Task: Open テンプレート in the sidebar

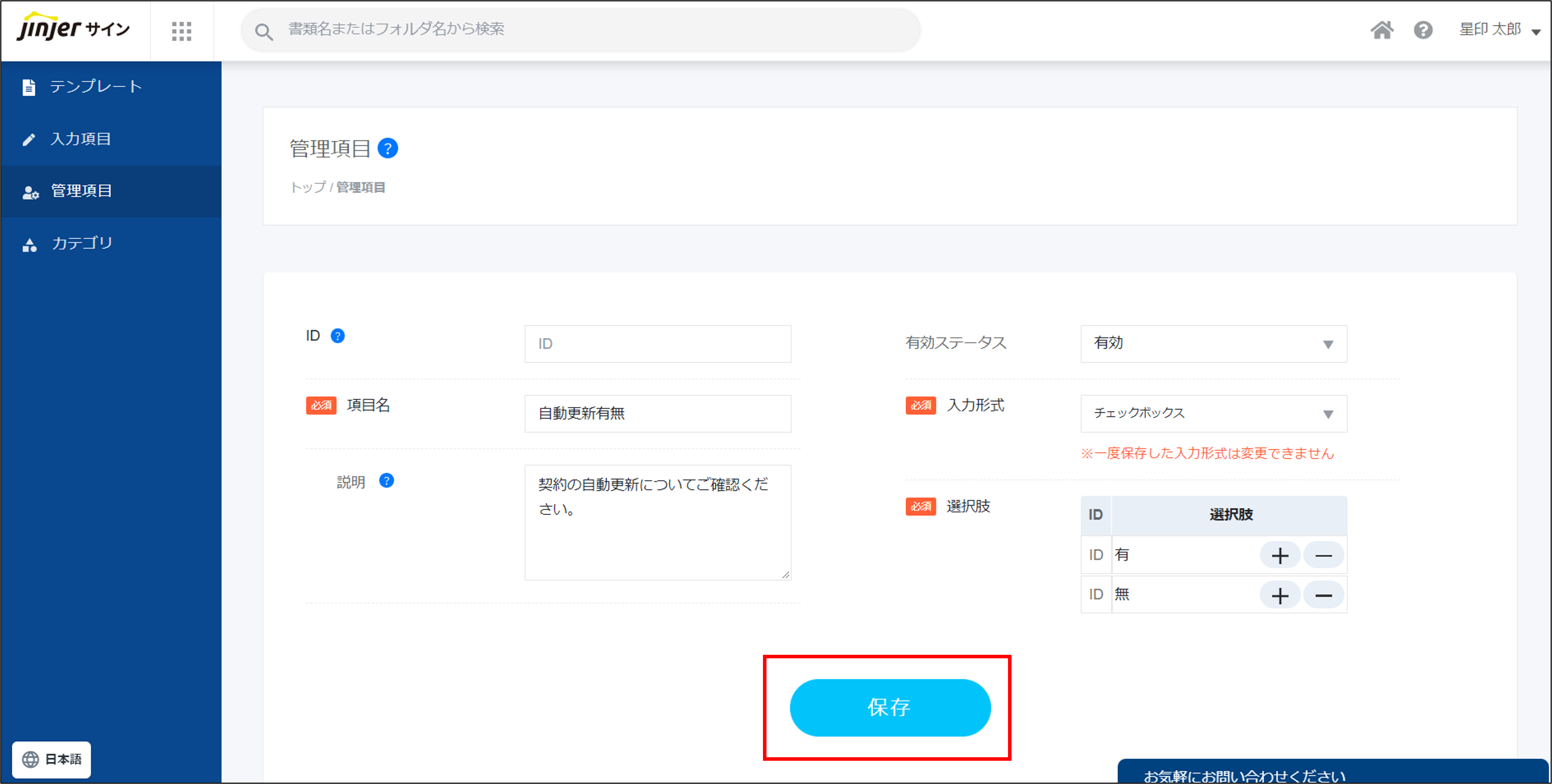Action: 95,87
